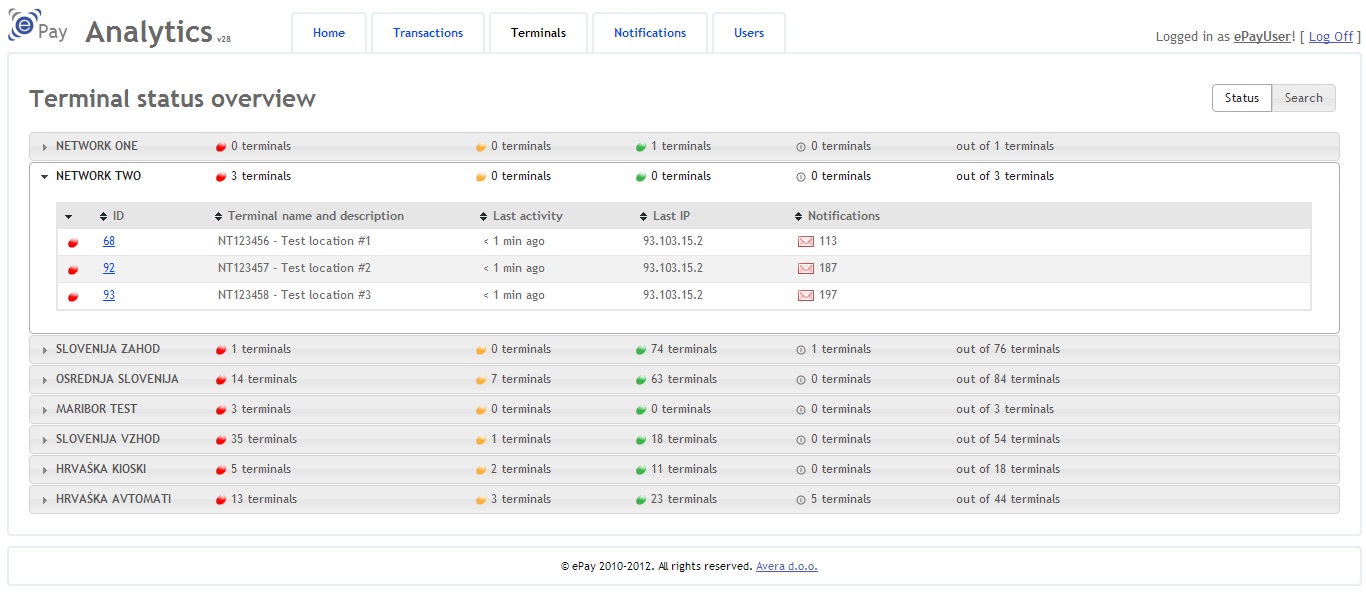Click green online icon in NETWORK ONE row
This screenshot has width=1366, height=594.
point(641,147)
